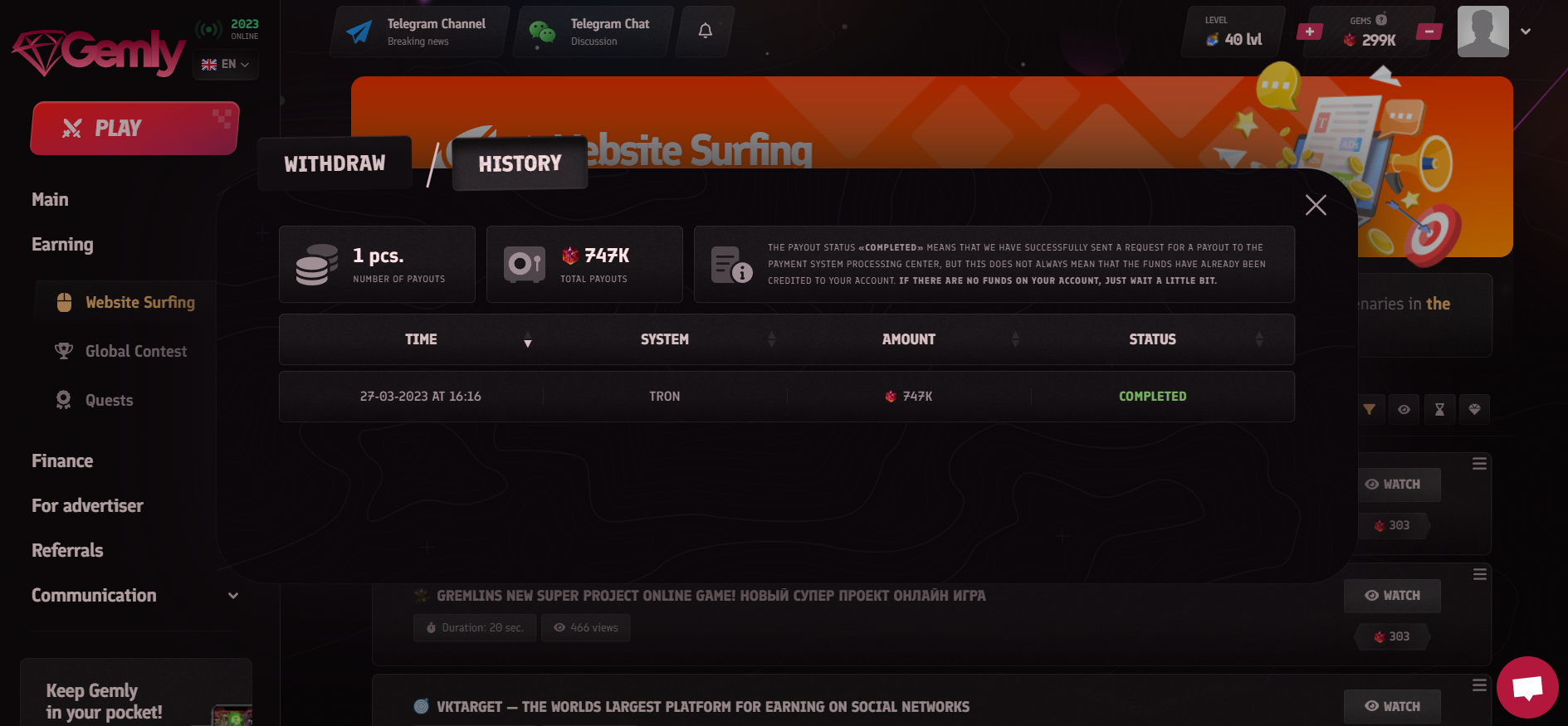Open the For advertiser section

87,505
